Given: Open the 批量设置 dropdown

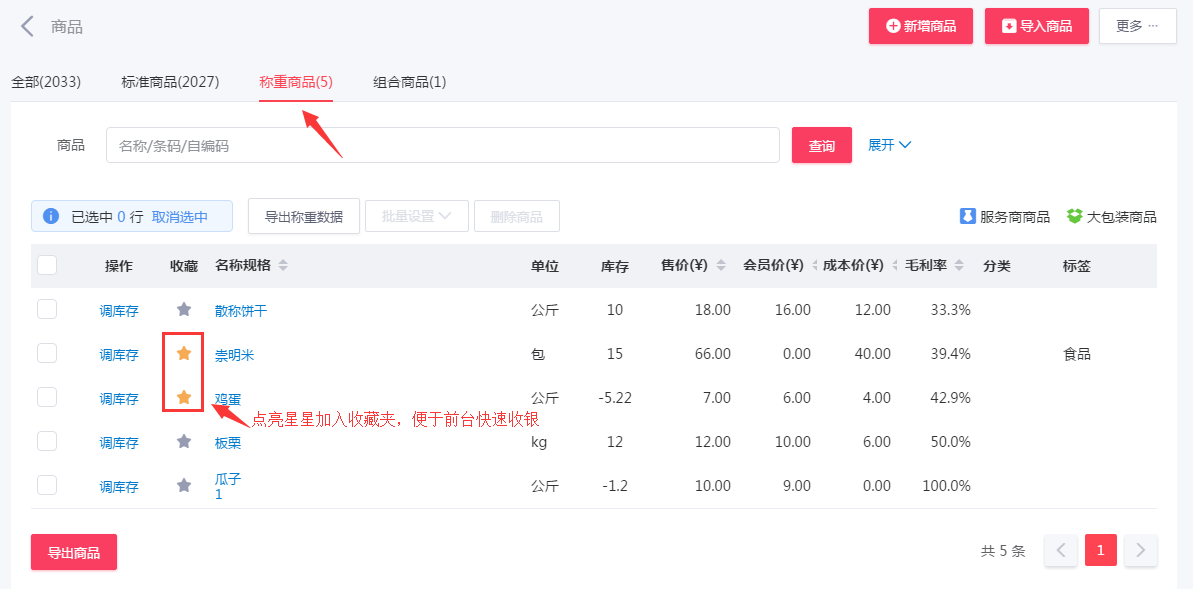Looking at the screenshot, I should (417, 216).
